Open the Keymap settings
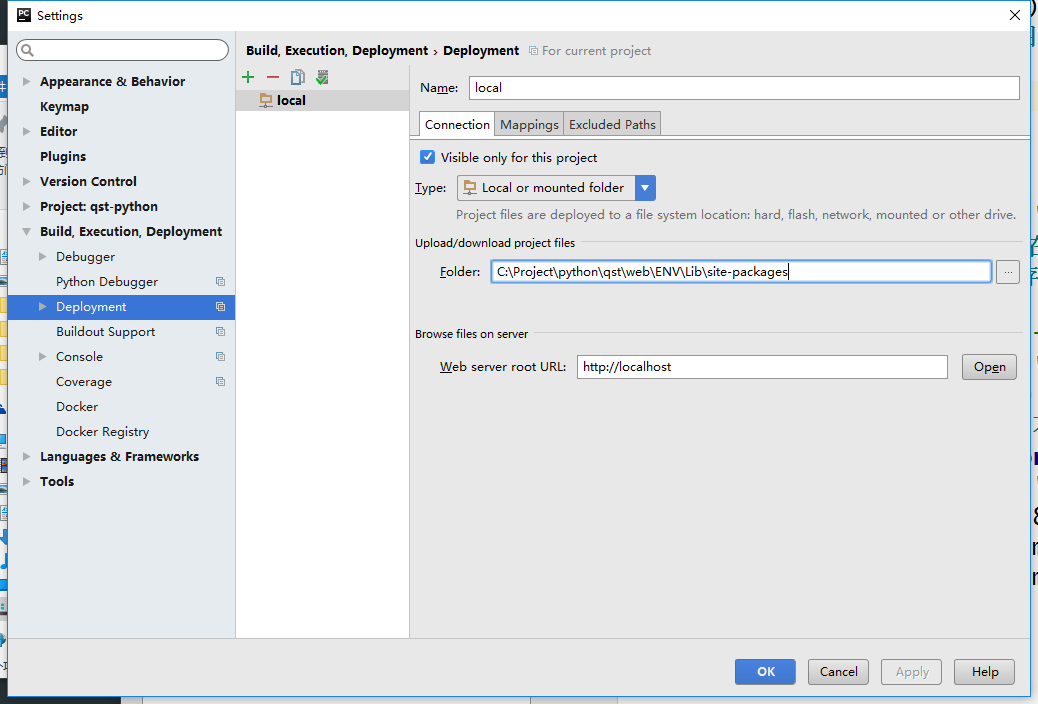 point(64,107)
